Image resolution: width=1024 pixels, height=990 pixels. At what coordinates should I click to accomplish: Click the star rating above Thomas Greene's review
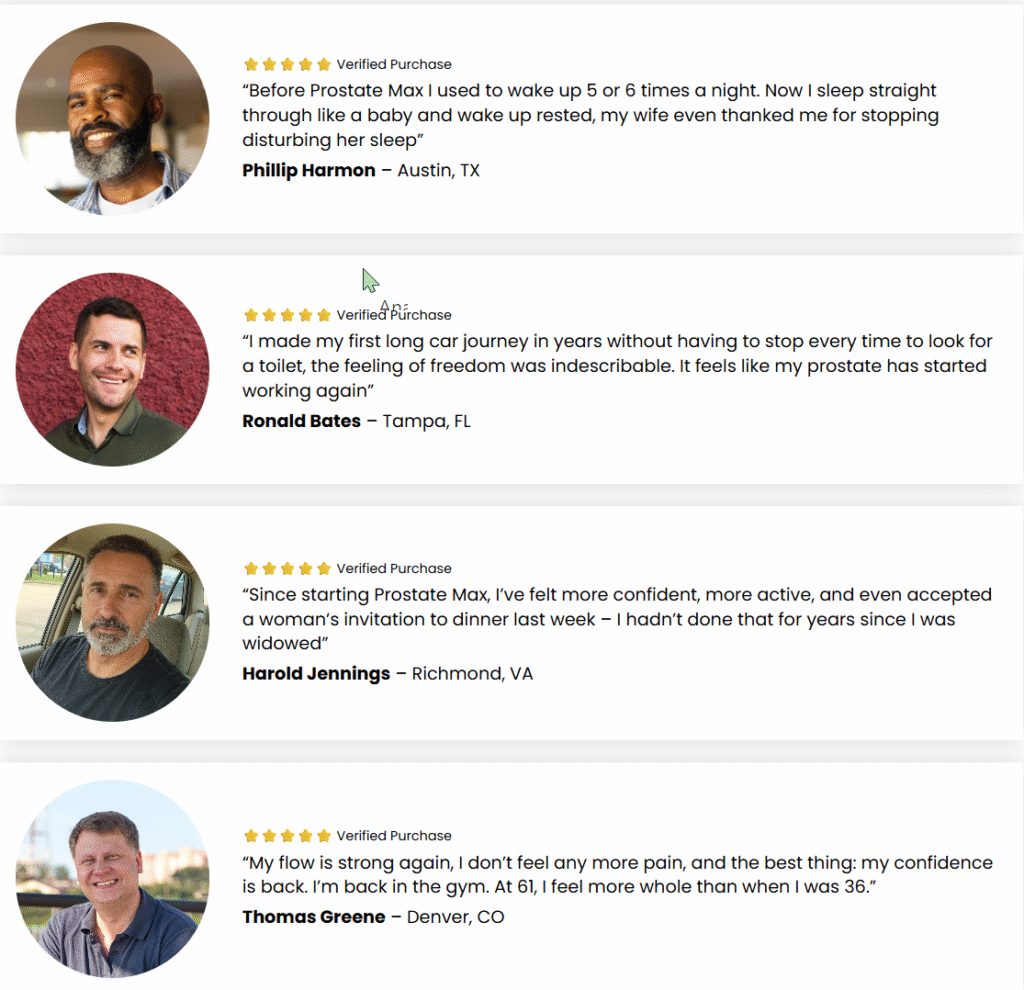(287, 836)
